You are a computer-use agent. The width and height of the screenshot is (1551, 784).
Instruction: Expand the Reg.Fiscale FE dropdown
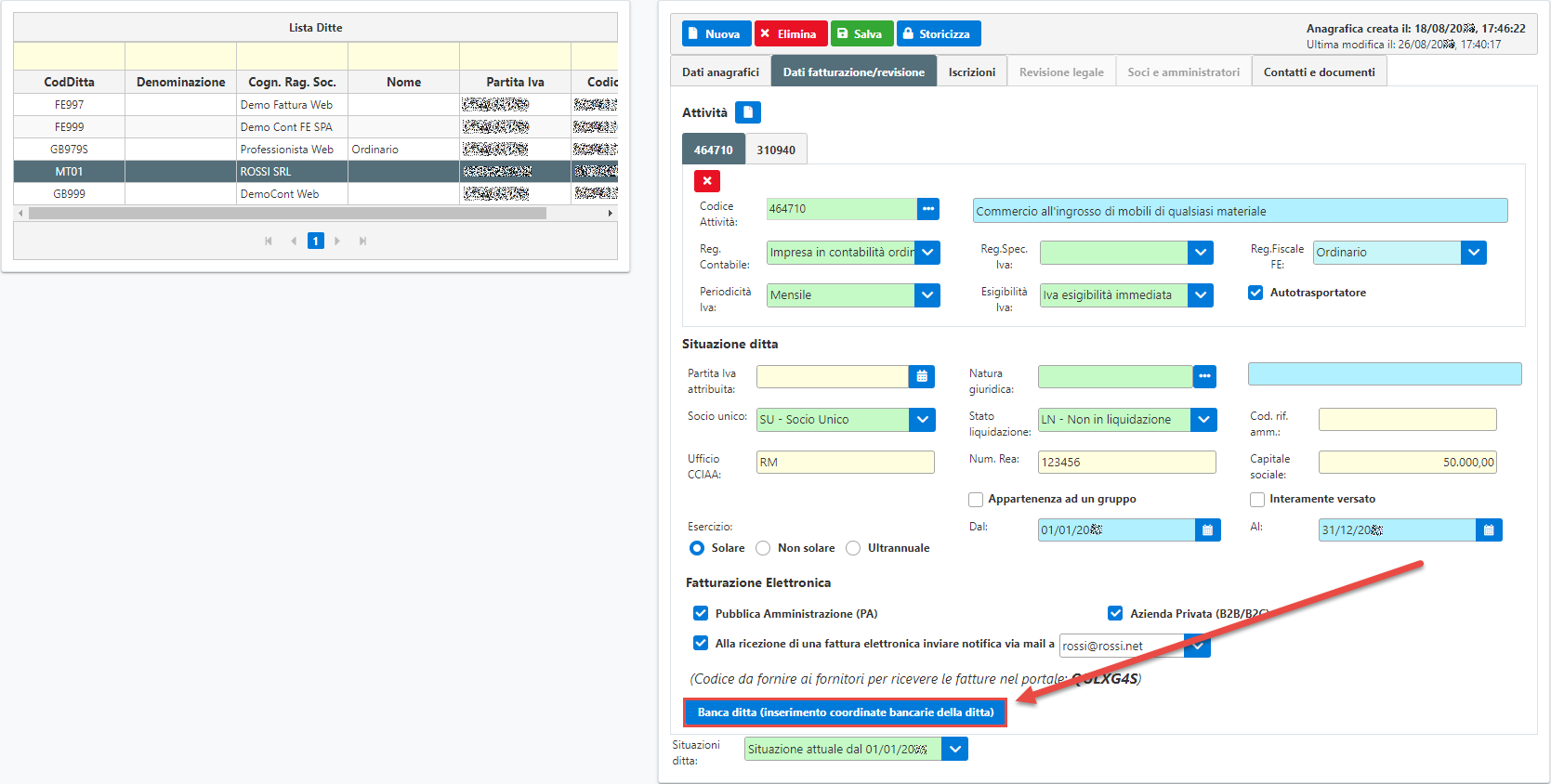click(1474, 253)
